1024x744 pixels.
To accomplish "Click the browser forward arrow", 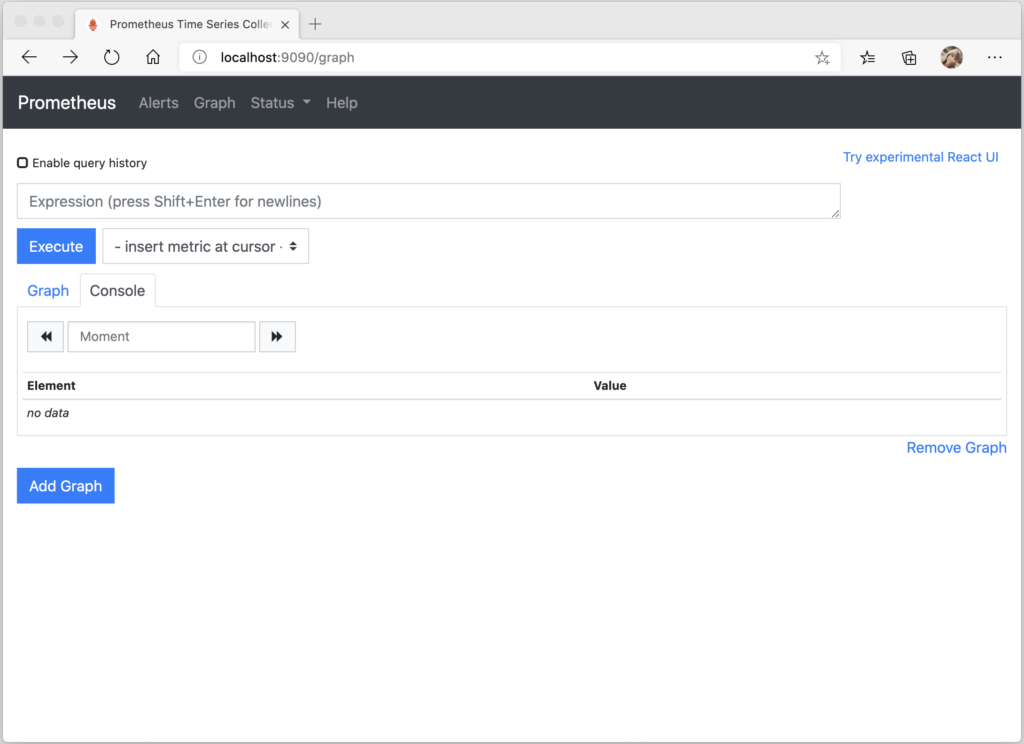I will pyautogui.click(x=70, y=57).
